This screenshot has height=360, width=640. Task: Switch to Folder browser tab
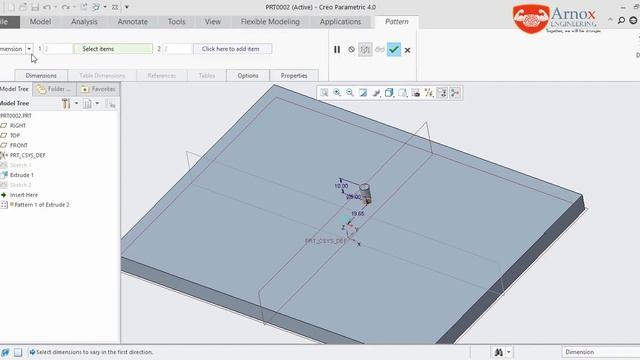click(x=54, y=89)
